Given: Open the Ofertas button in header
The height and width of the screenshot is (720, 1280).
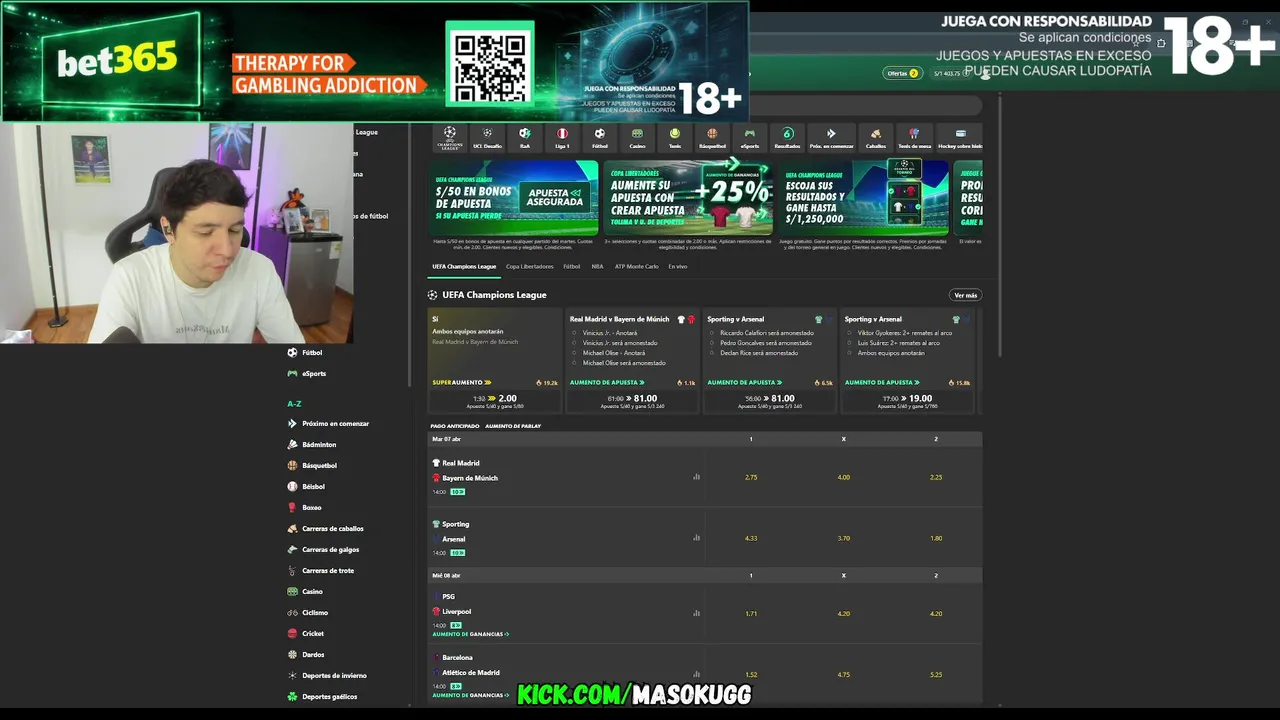Looking at the screenshot, I should 901,73.
